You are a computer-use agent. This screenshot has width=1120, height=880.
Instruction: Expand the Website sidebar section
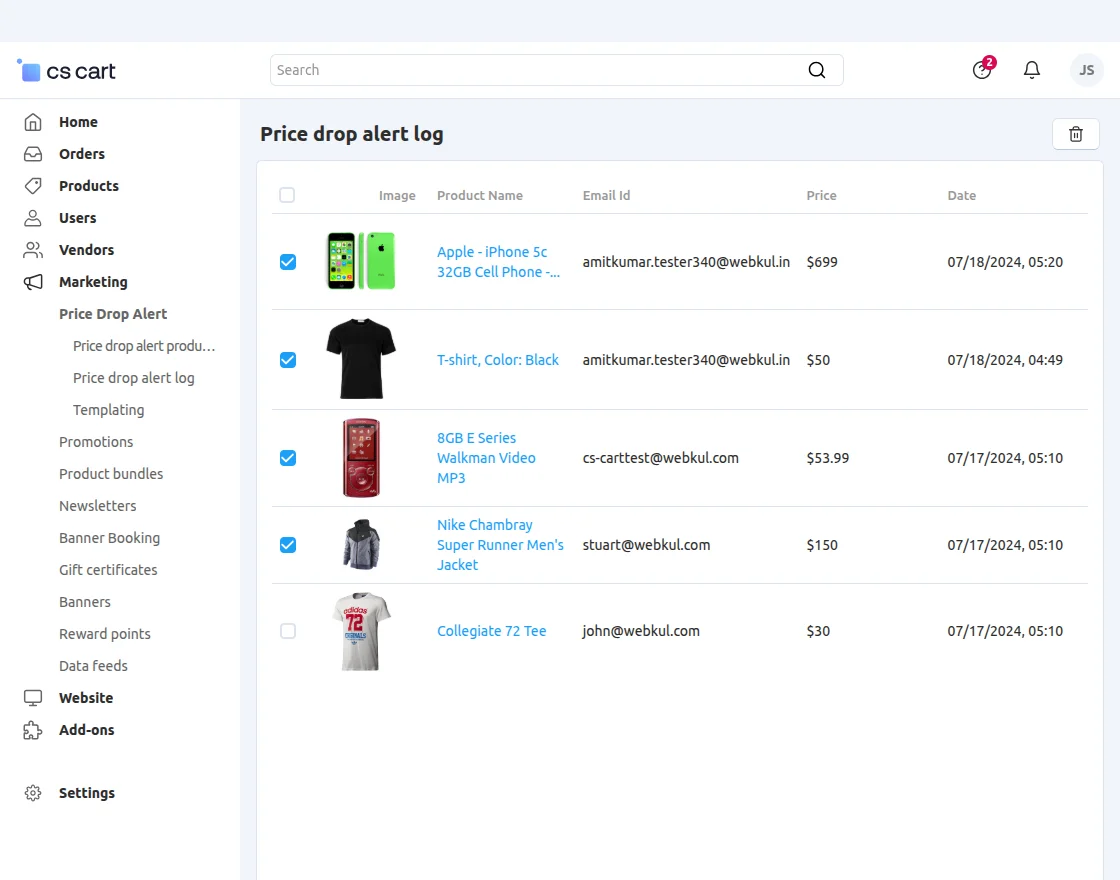click(85, 698)
